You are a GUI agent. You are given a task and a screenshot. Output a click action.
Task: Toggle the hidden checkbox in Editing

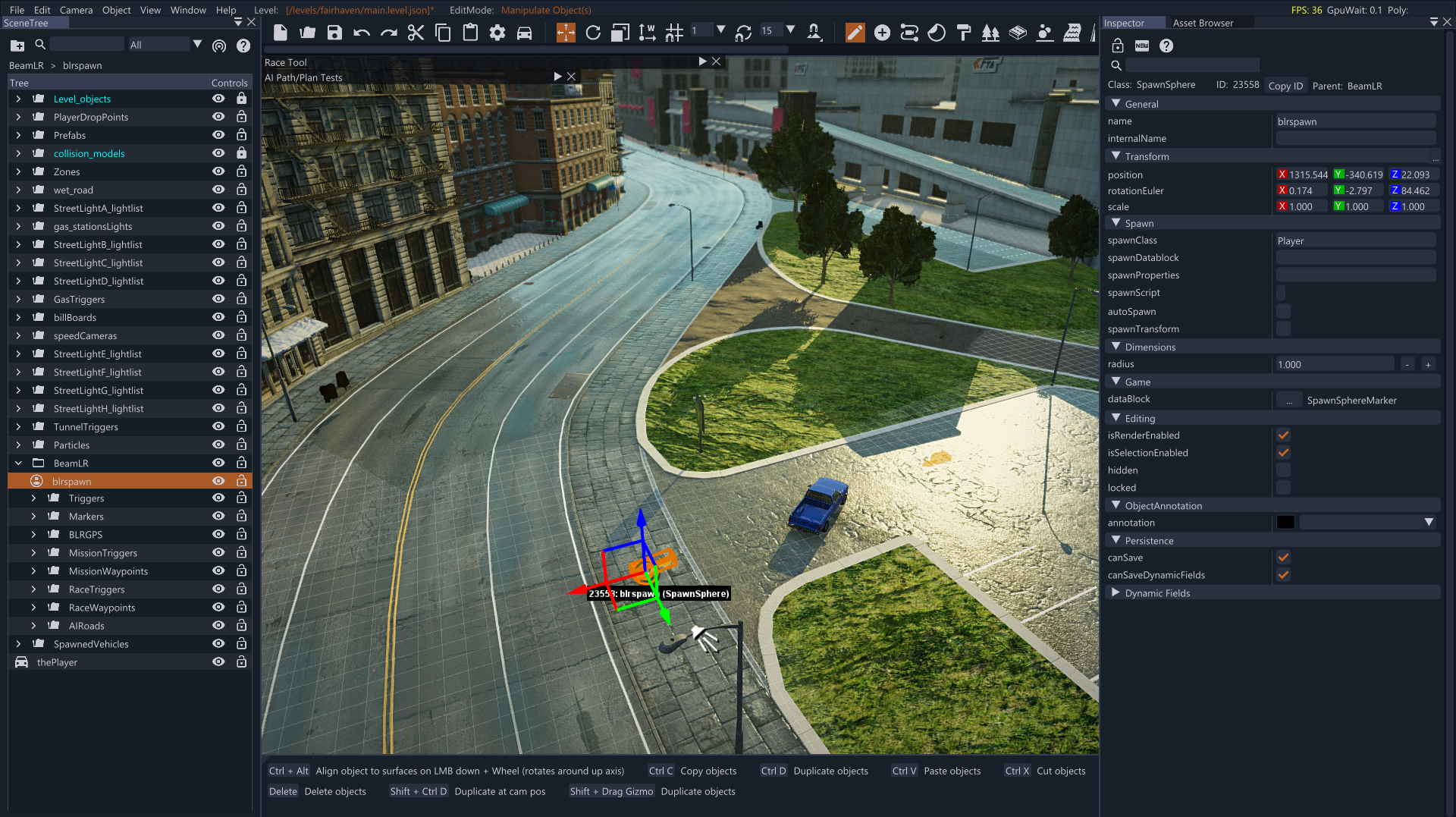(x=1283, y=470)
